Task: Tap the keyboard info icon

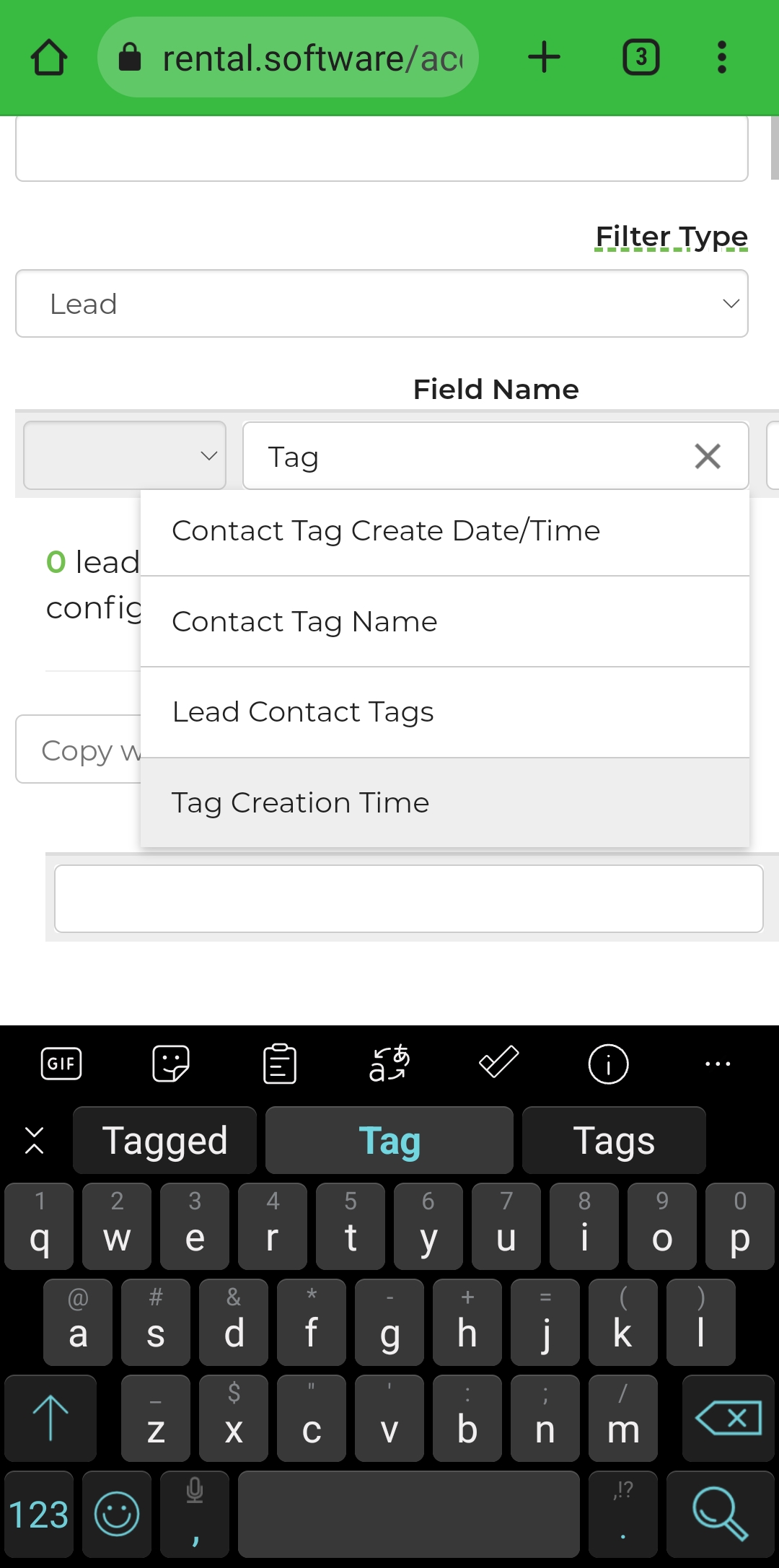Action: pyautogui.click(x=608, y=1064)
